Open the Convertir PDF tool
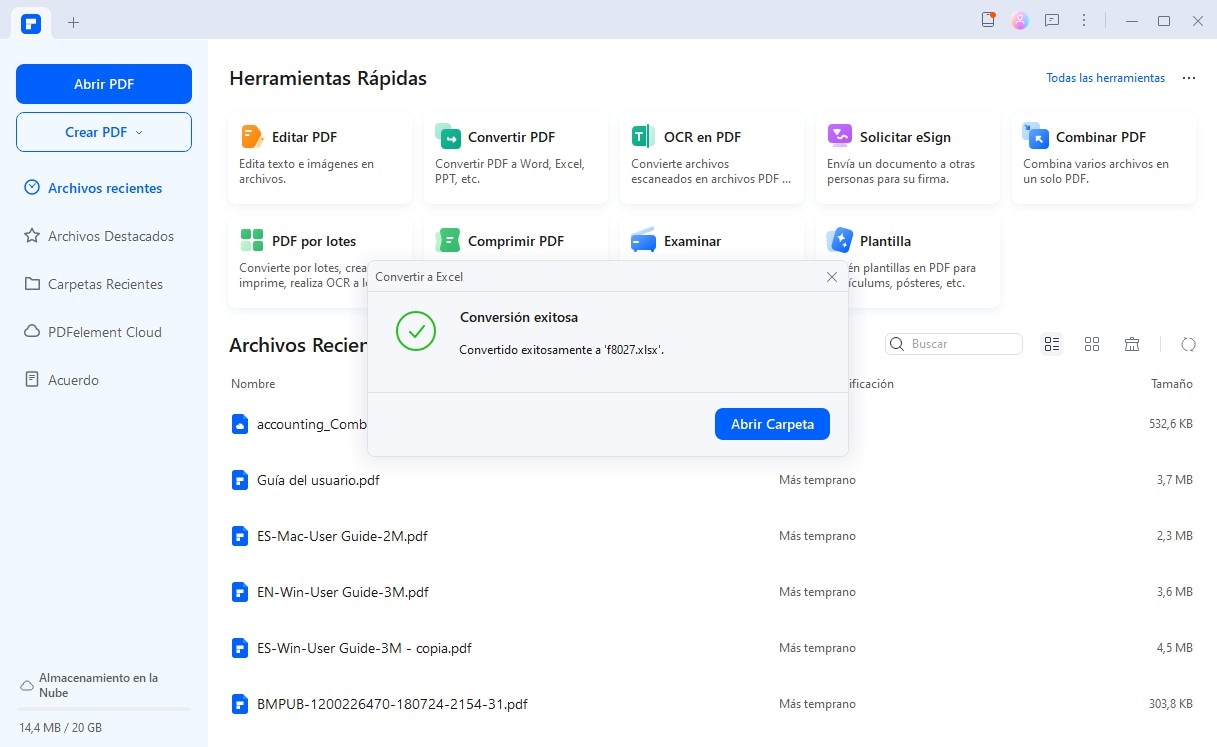The image size is (1217, 747). coord(516,159)
